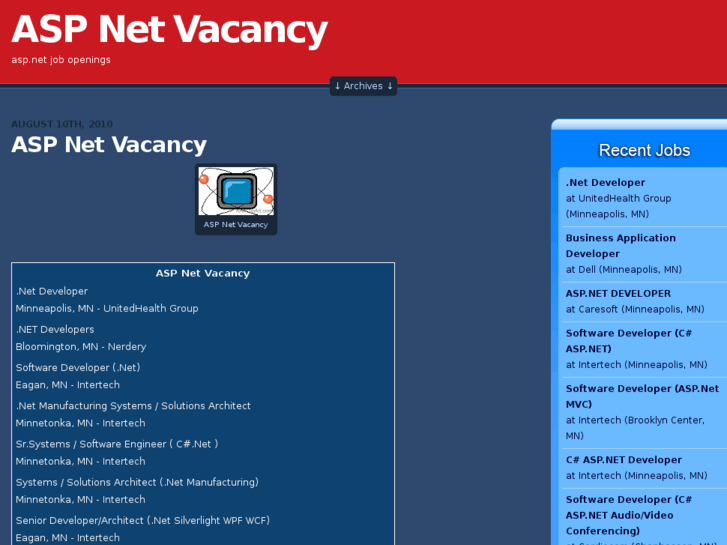The width and height of the screenshot is (727, 545).
Task: Open Recent Jobs .Net Developer link
Action: coord(605,182)
